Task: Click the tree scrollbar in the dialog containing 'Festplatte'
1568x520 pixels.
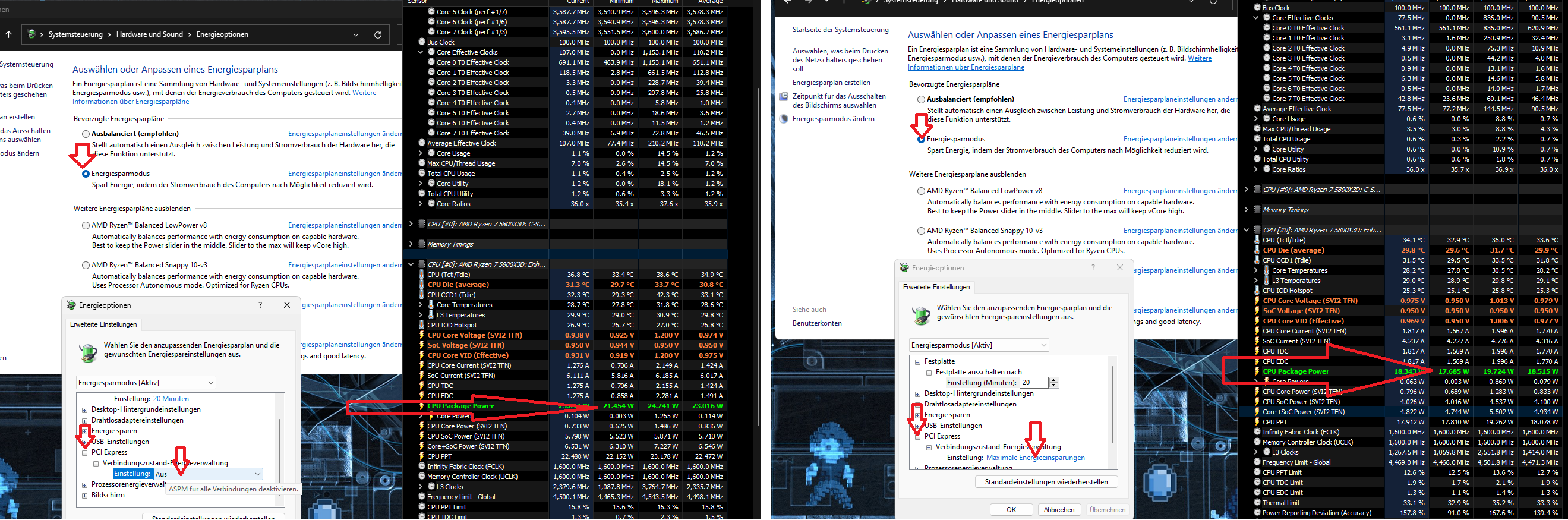Action: [1112, 405]
